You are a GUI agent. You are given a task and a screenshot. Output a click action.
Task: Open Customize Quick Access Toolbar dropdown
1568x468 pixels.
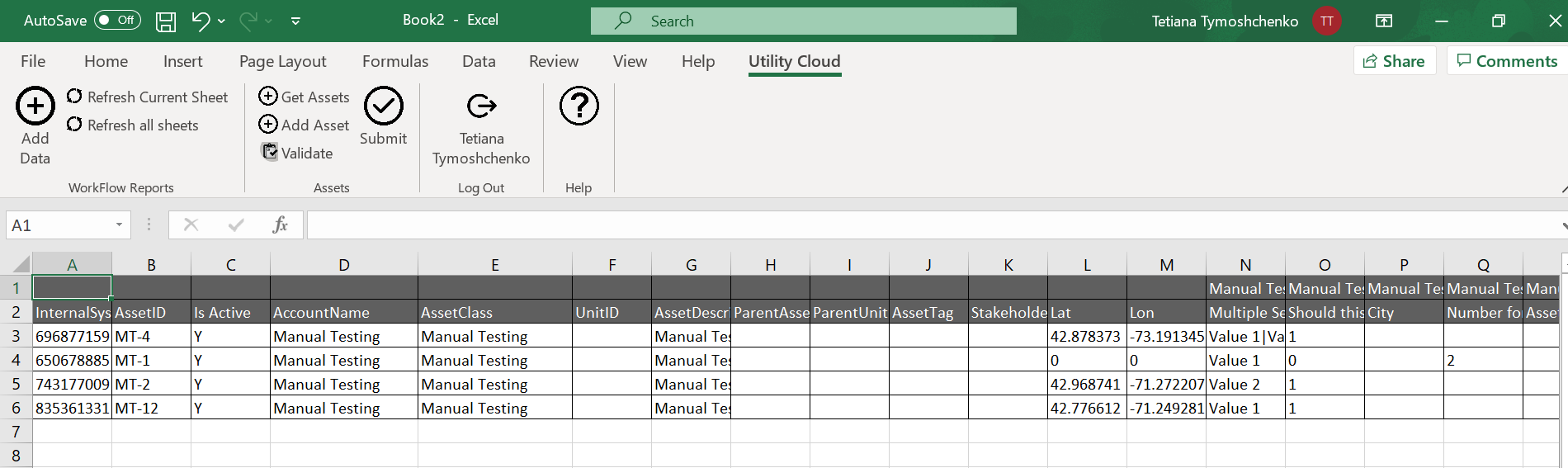click(295, 21)
